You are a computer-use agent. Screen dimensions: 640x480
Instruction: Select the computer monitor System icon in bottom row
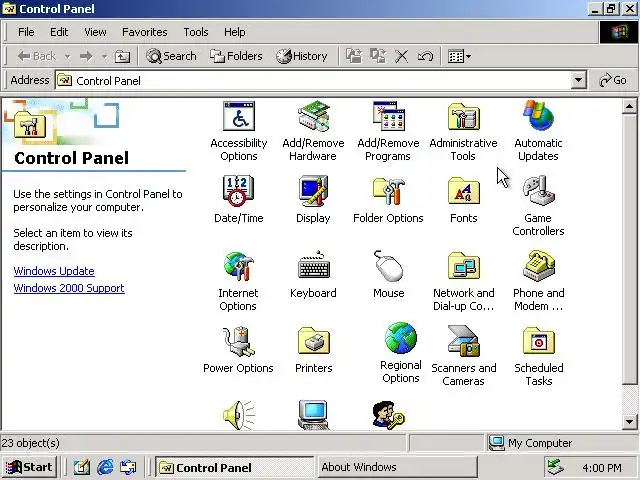pos(313,415)
